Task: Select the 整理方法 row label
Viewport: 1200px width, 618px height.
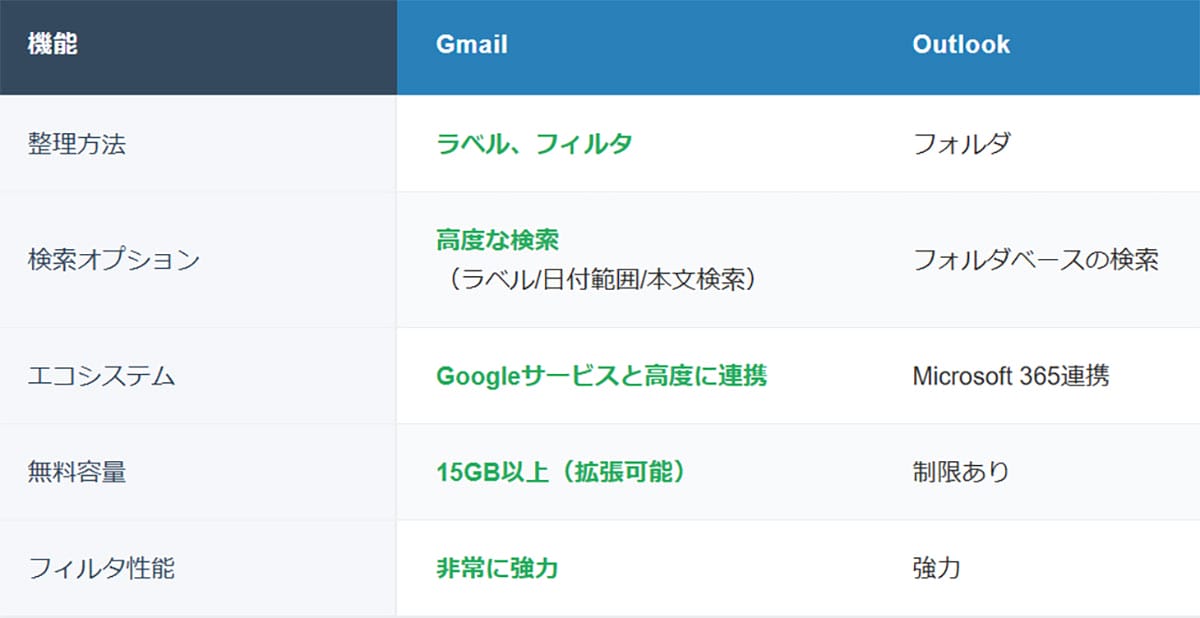Action: (x=77, y=144)
